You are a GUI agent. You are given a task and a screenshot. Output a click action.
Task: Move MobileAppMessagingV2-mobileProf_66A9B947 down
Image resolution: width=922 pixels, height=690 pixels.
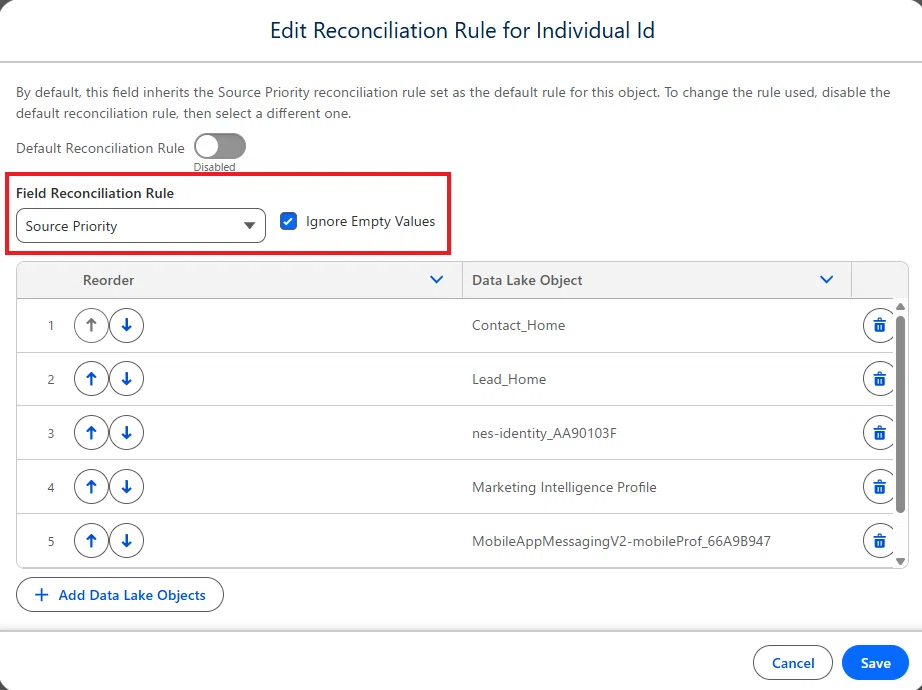click(x=126, y=541)
